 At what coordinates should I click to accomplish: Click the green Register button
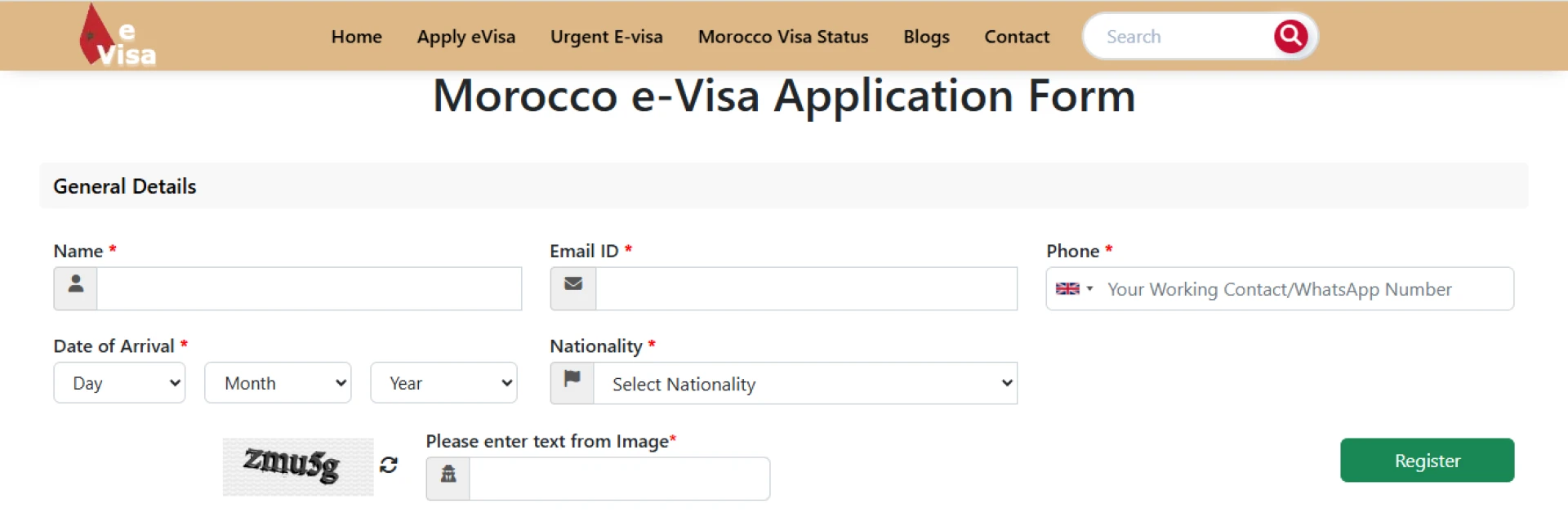1427,460
